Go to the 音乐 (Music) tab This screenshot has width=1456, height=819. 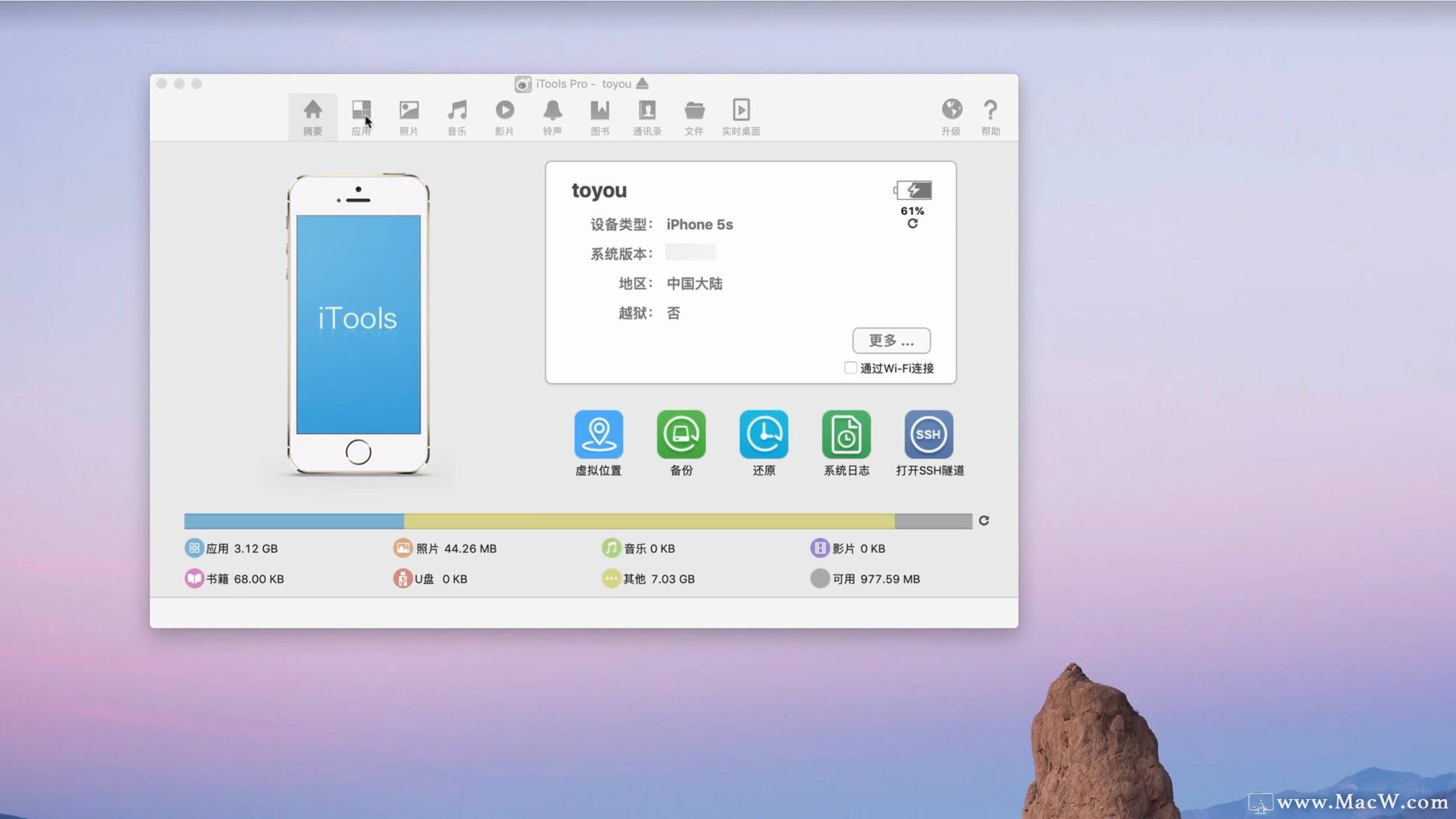point(456,117)
